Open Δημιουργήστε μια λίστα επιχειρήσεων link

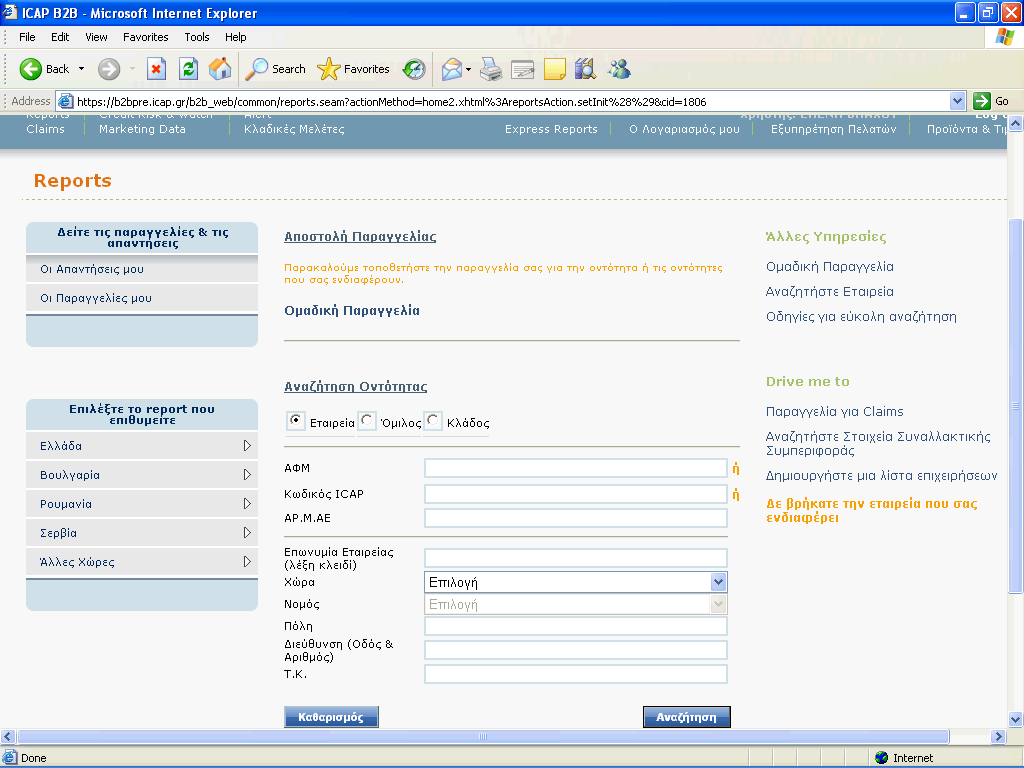881,475
